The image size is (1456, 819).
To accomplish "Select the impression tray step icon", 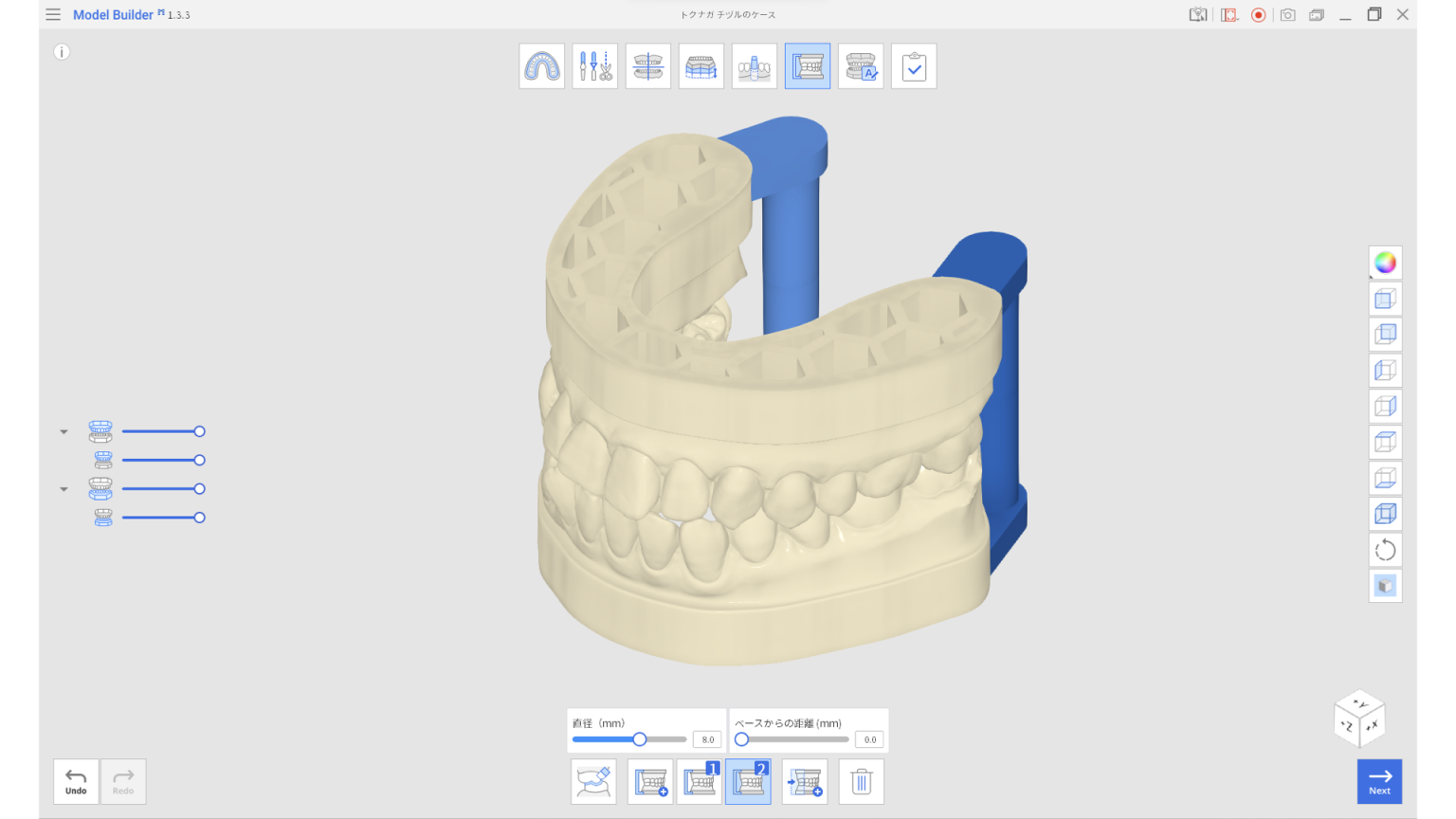I will [x=541, y=65].
